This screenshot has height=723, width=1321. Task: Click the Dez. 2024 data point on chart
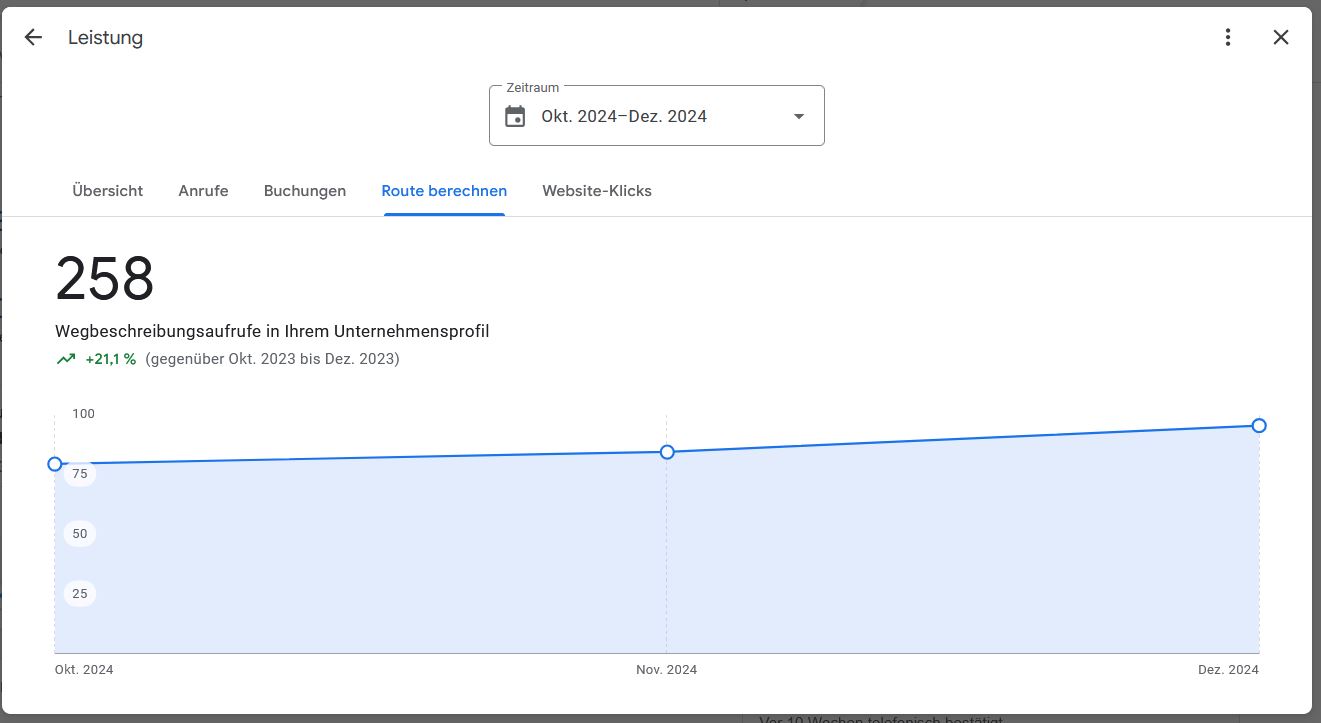(1259, 426)
